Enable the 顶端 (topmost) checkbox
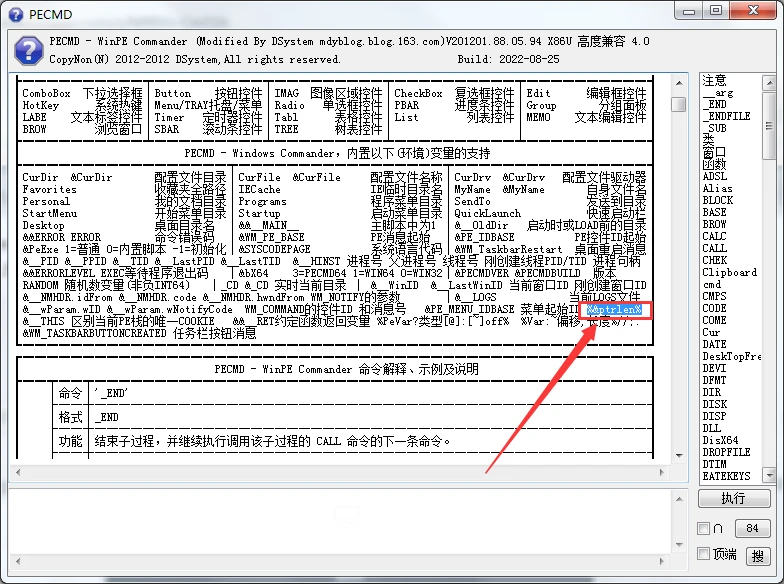 point(704,554)
